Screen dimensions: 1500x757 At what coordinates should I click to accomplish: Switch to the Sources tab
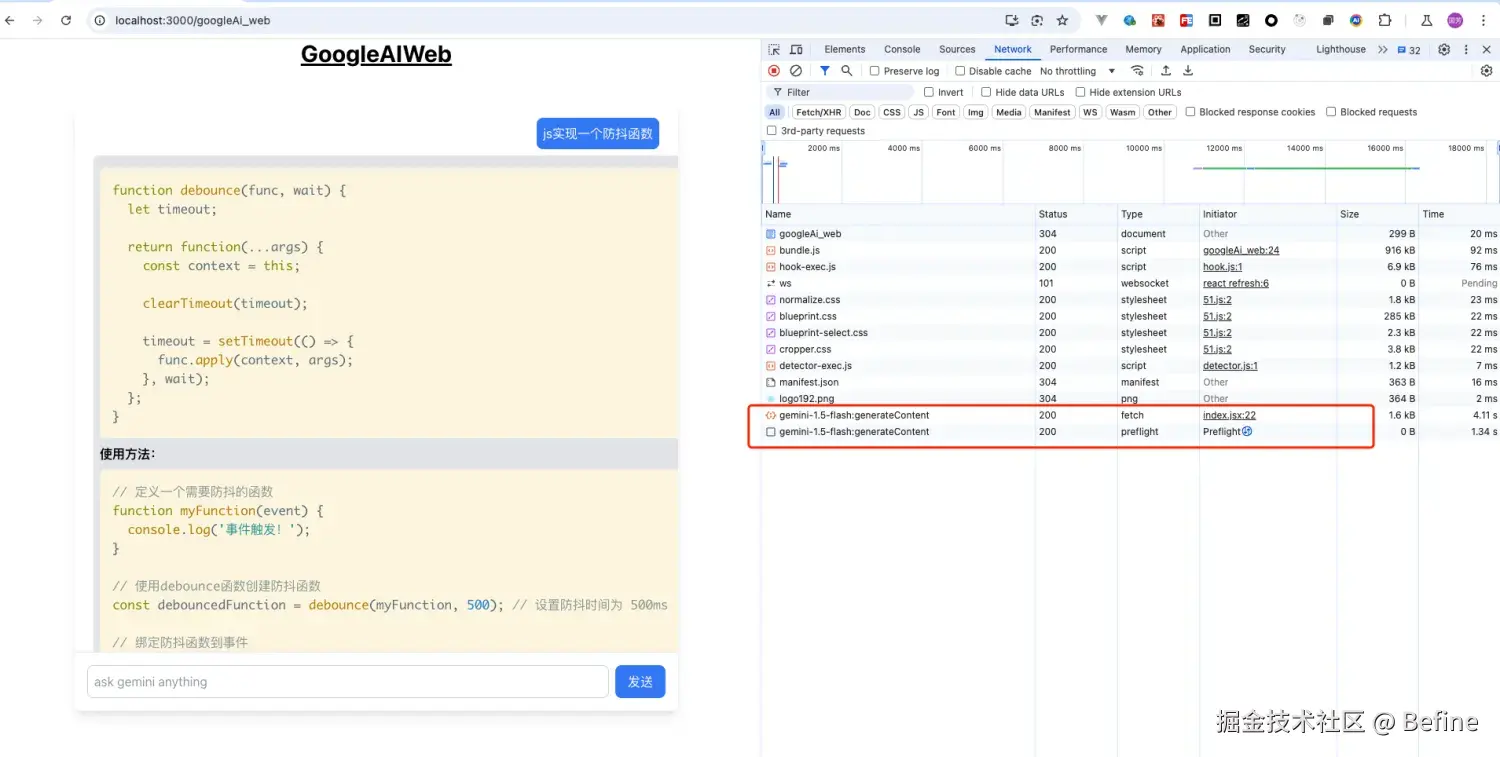coord(957,50)
